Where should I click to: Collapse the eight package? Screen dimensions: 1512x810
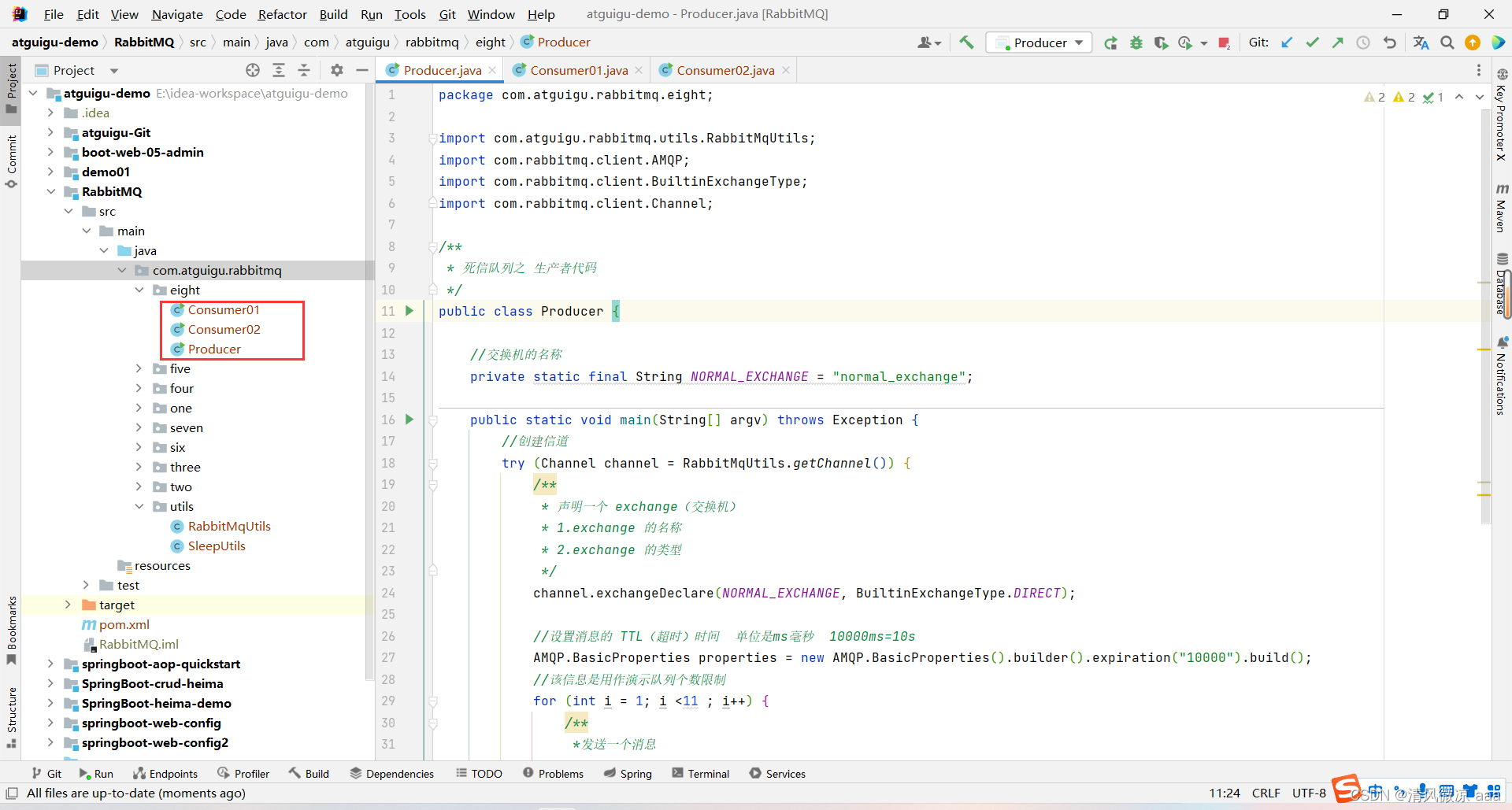pyautogui.click(x=139, y=290)
